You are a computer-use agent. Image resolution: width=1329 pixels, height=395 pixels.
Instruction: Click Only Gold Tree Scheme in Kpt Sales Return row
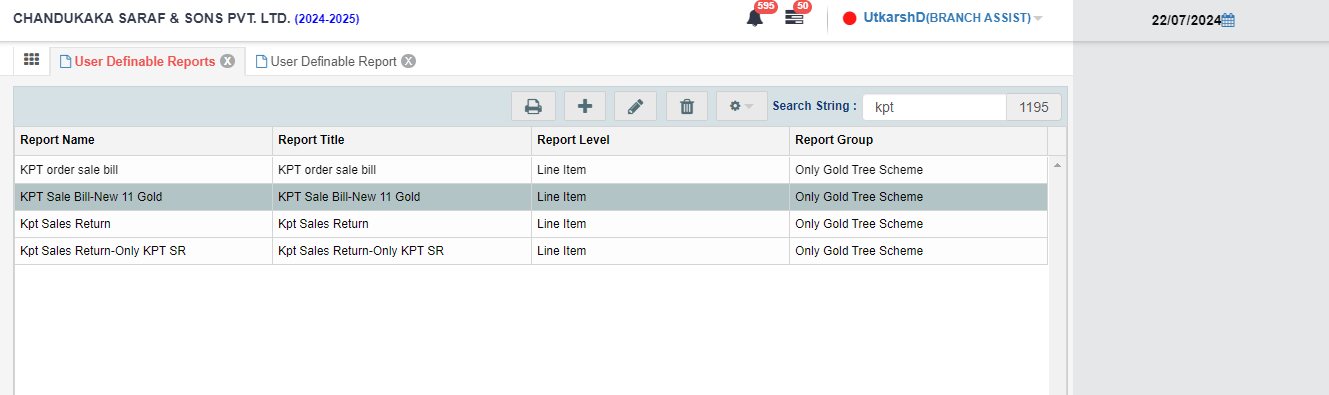(918, 224)
